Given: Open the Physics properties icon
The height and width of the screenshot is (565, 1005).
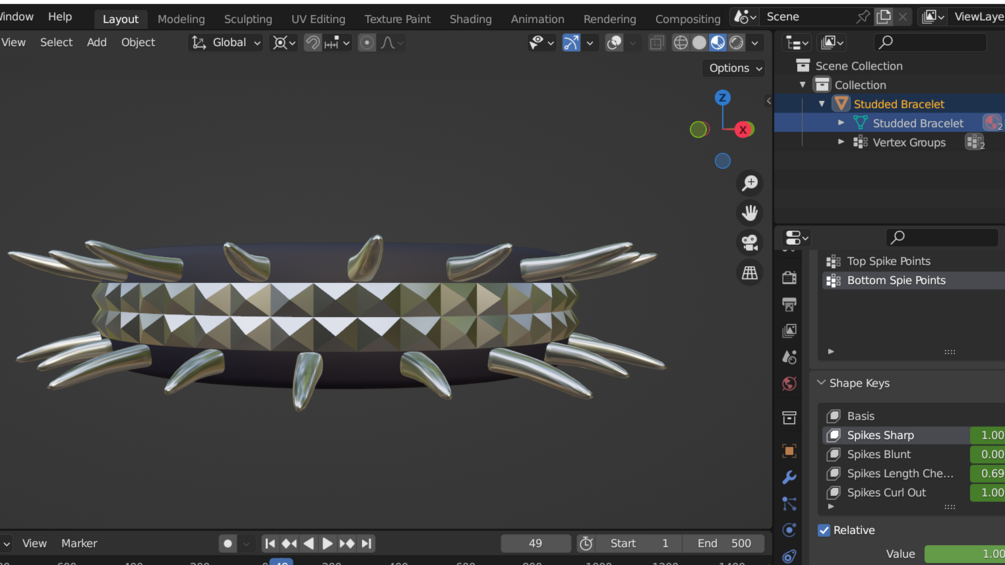Looking at the screenshot, I should pos(789,530).
